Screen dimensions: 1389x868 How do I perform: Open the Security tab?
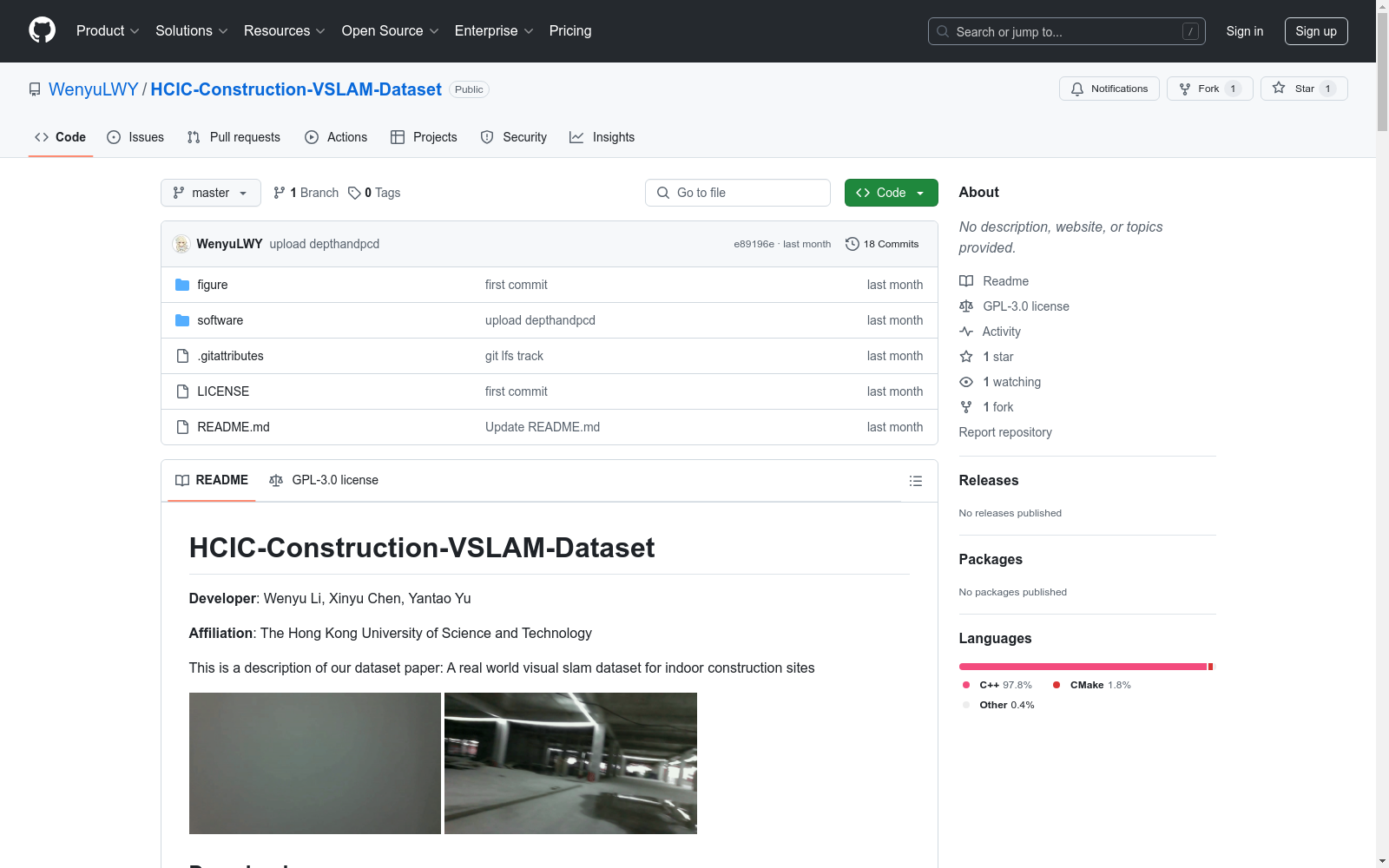[514, 137]
